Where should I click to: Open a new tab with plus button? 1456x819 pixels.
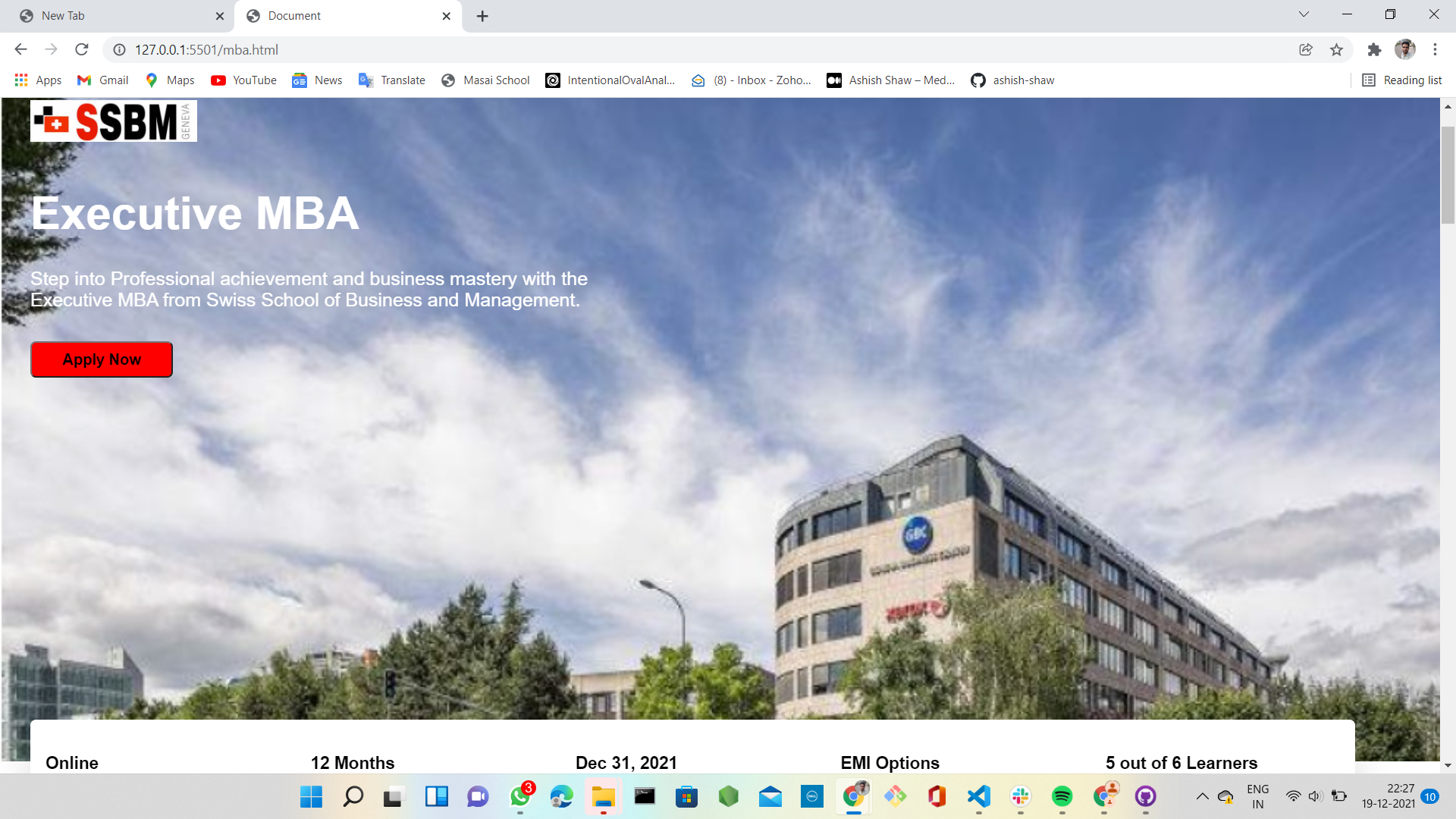(x=482, y=16)
